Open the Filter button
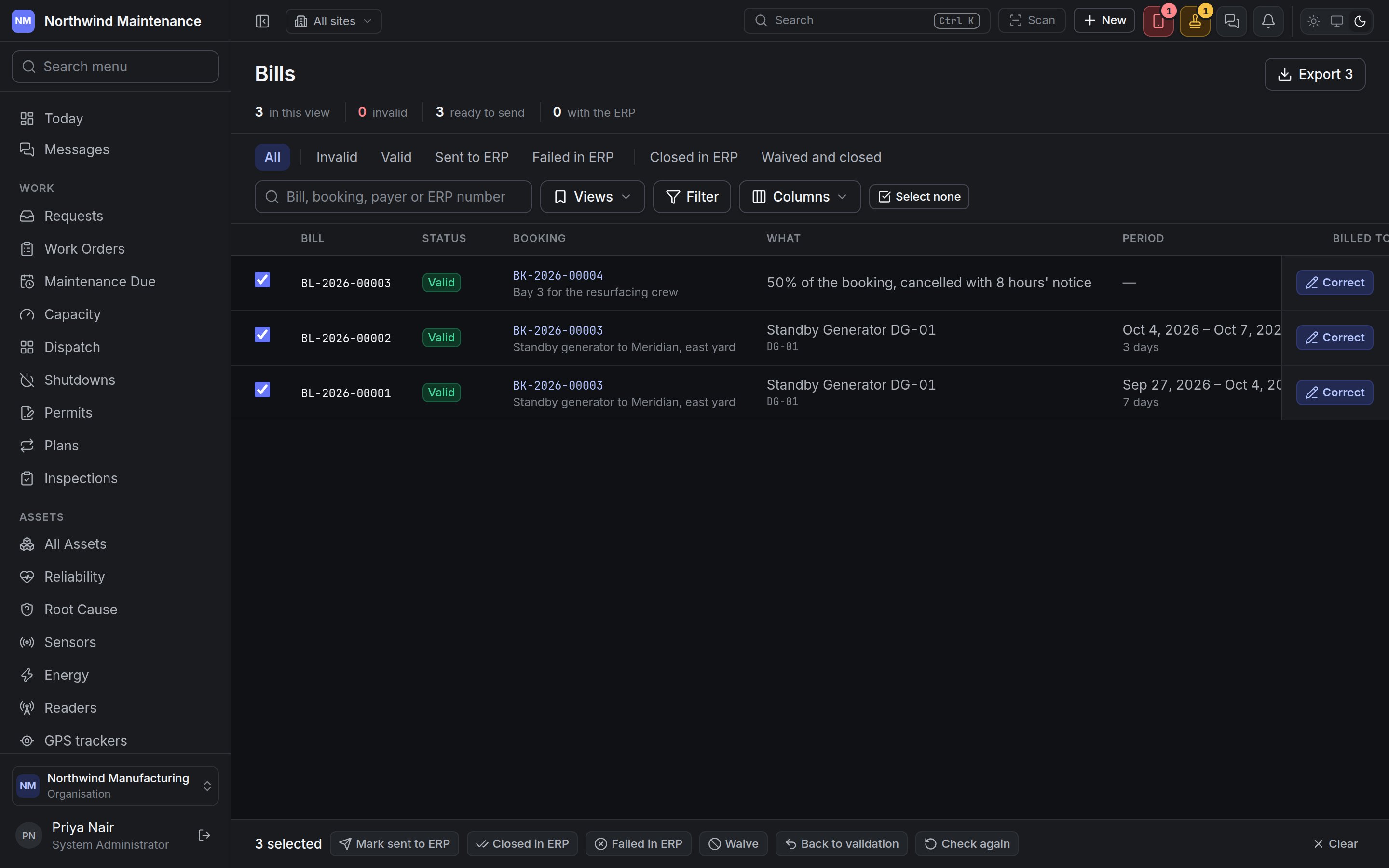The image size is (1389, 868). [x=692, y=197]
